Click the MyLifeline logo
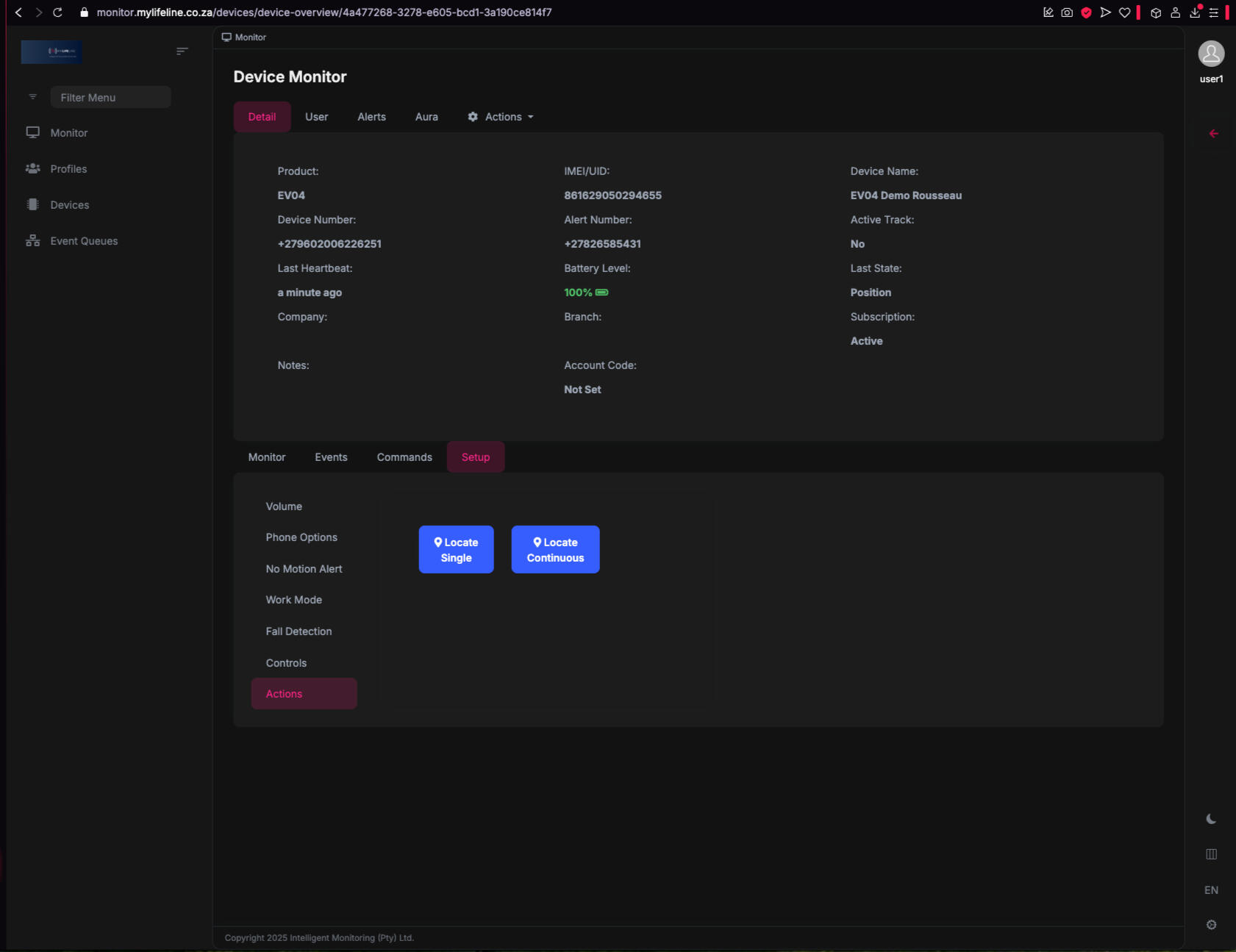This screenshot has width=1236, height=952. coord(51,51)
